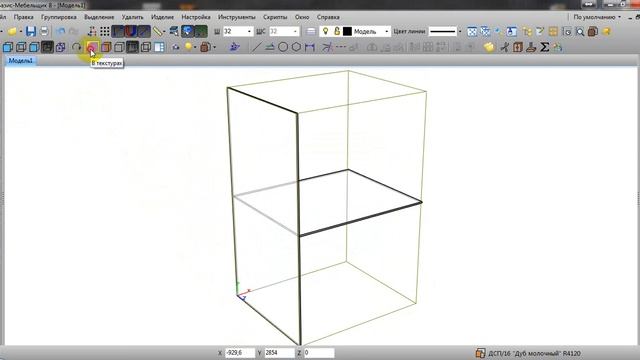Open the Группировка menu
The image size is (640, 360).
tap(59, 17)
